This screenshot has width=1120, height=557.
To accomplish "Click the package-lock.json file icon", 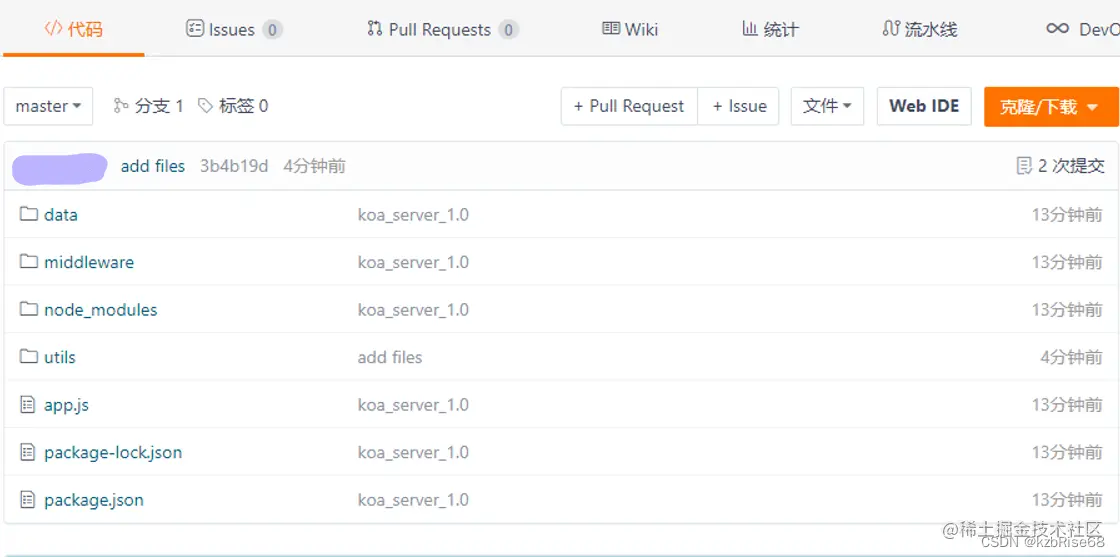I will [x=28, y=452].
